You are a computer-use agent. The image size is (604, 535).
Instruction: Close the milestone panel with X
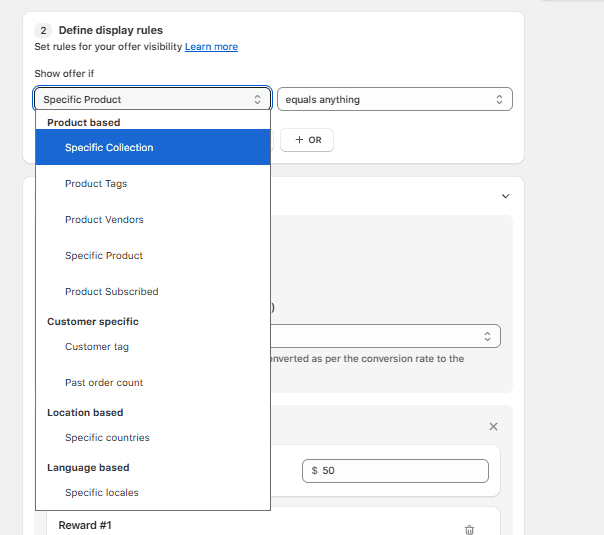pos(493,426)
